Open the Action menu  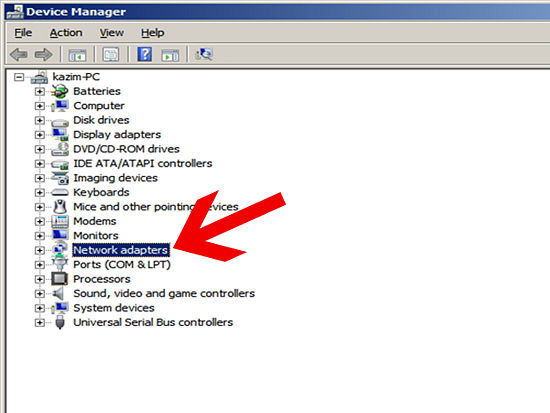point(66,33)
